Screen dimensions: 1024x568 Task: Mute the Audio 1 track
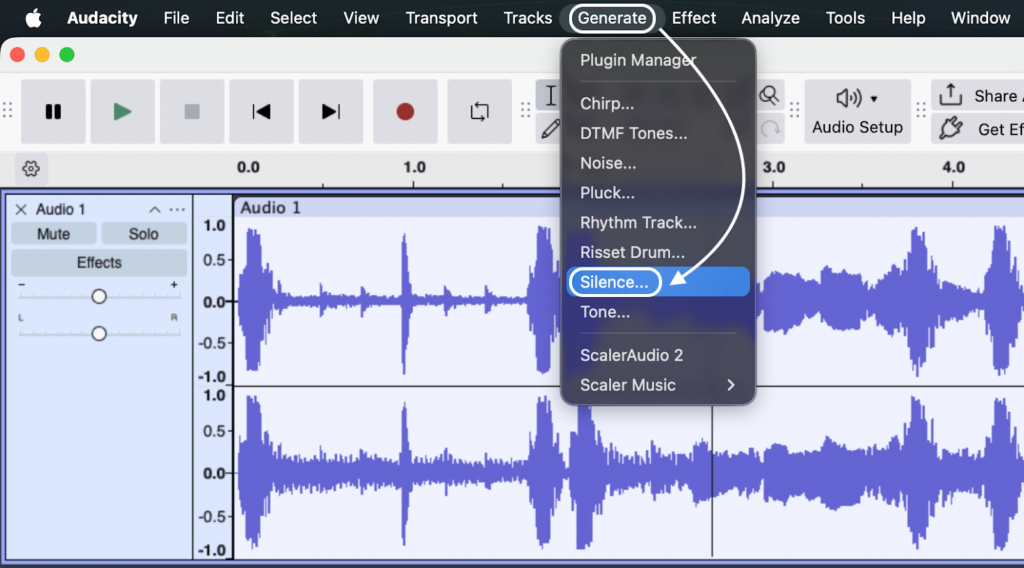(x=54, y=234)
